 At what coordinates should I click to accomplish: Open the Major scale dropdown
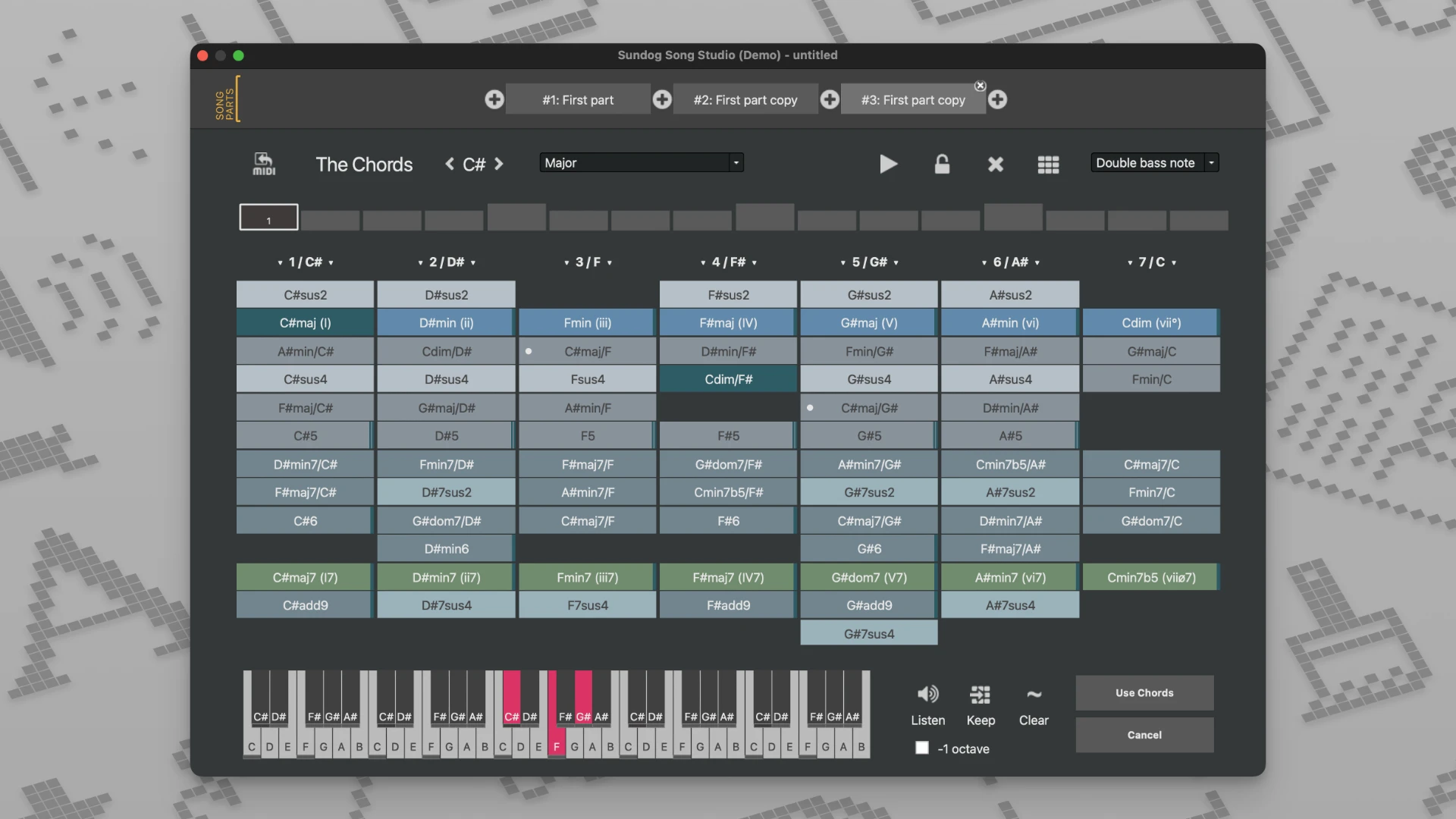pyautogui.click(x=642, y=162)
